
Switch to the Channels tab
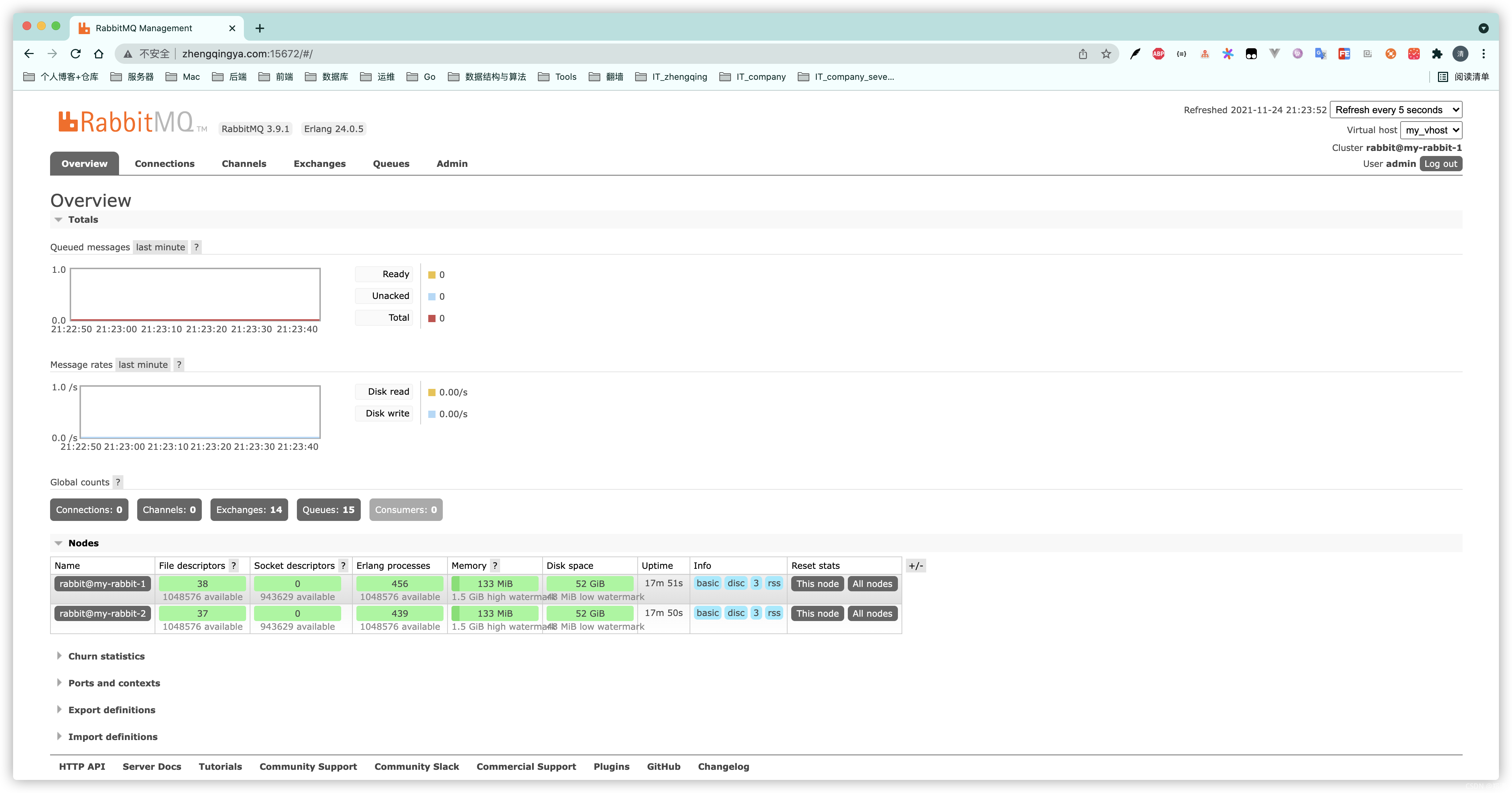click(x=244, y=164)
